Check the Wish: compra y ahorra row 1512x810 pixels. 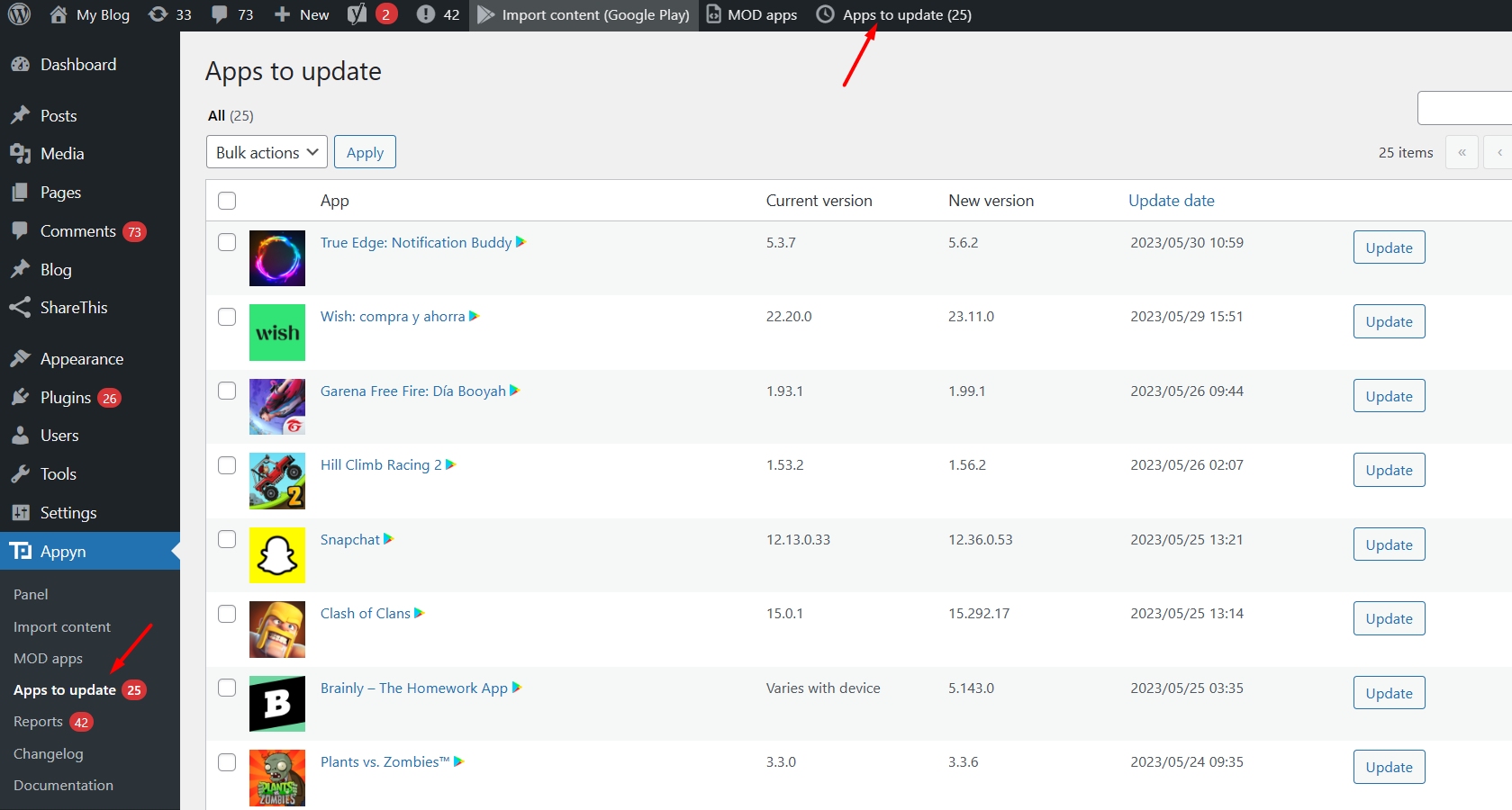(x=227, y=317)
